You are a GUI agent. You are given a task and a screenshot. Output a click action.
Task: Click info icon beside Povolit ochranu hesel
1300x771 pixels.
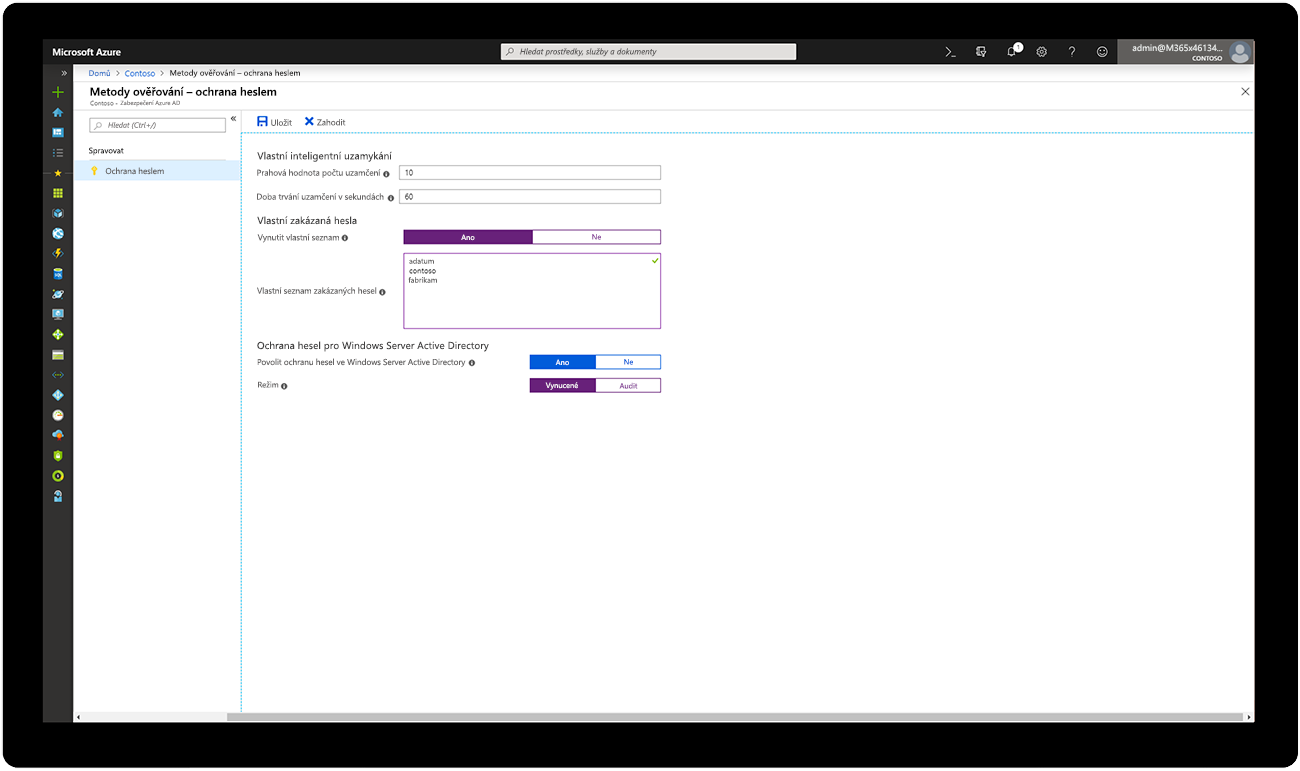pyautogui.click(x=472, y=363)
